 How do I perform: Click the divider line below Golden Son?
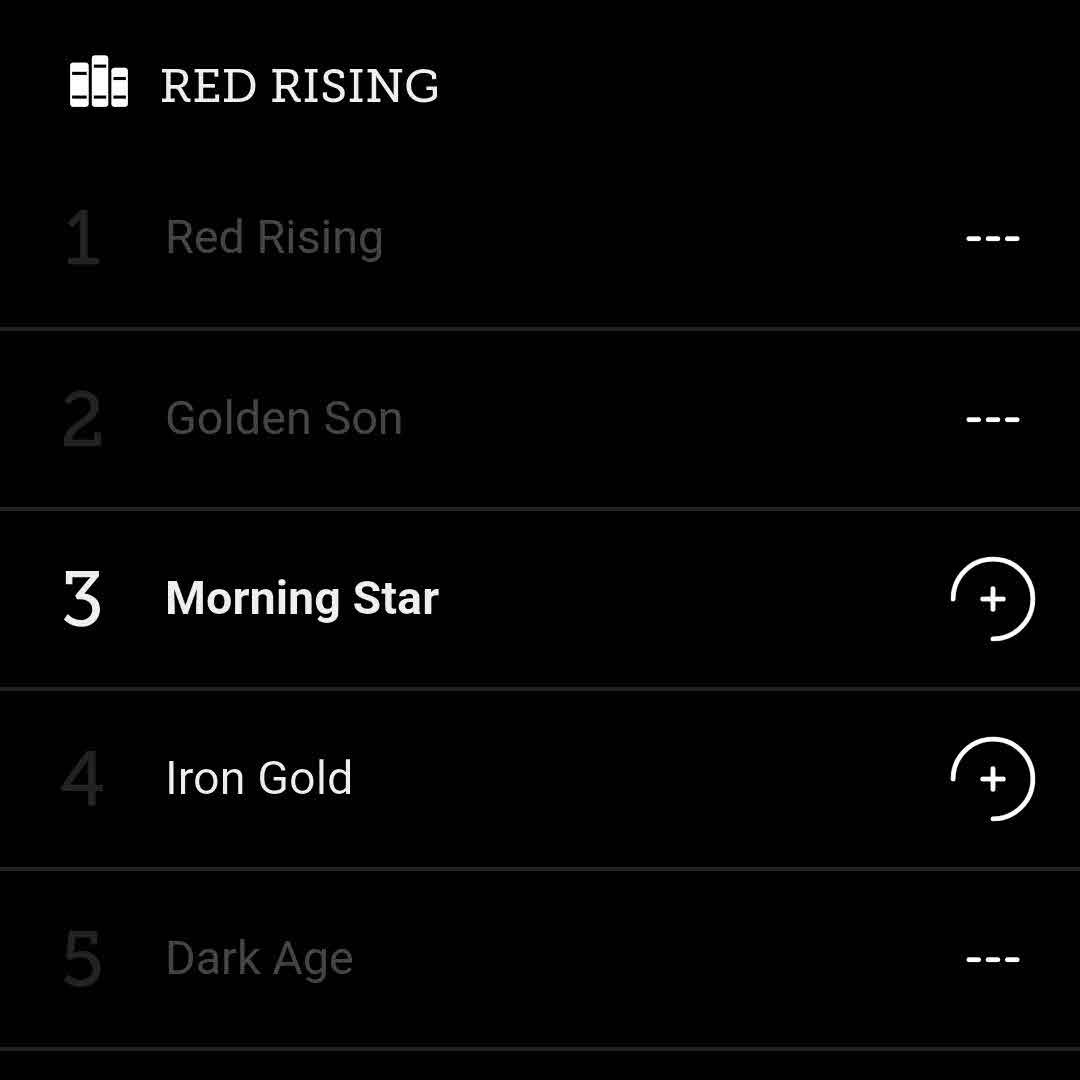[540, 508]
